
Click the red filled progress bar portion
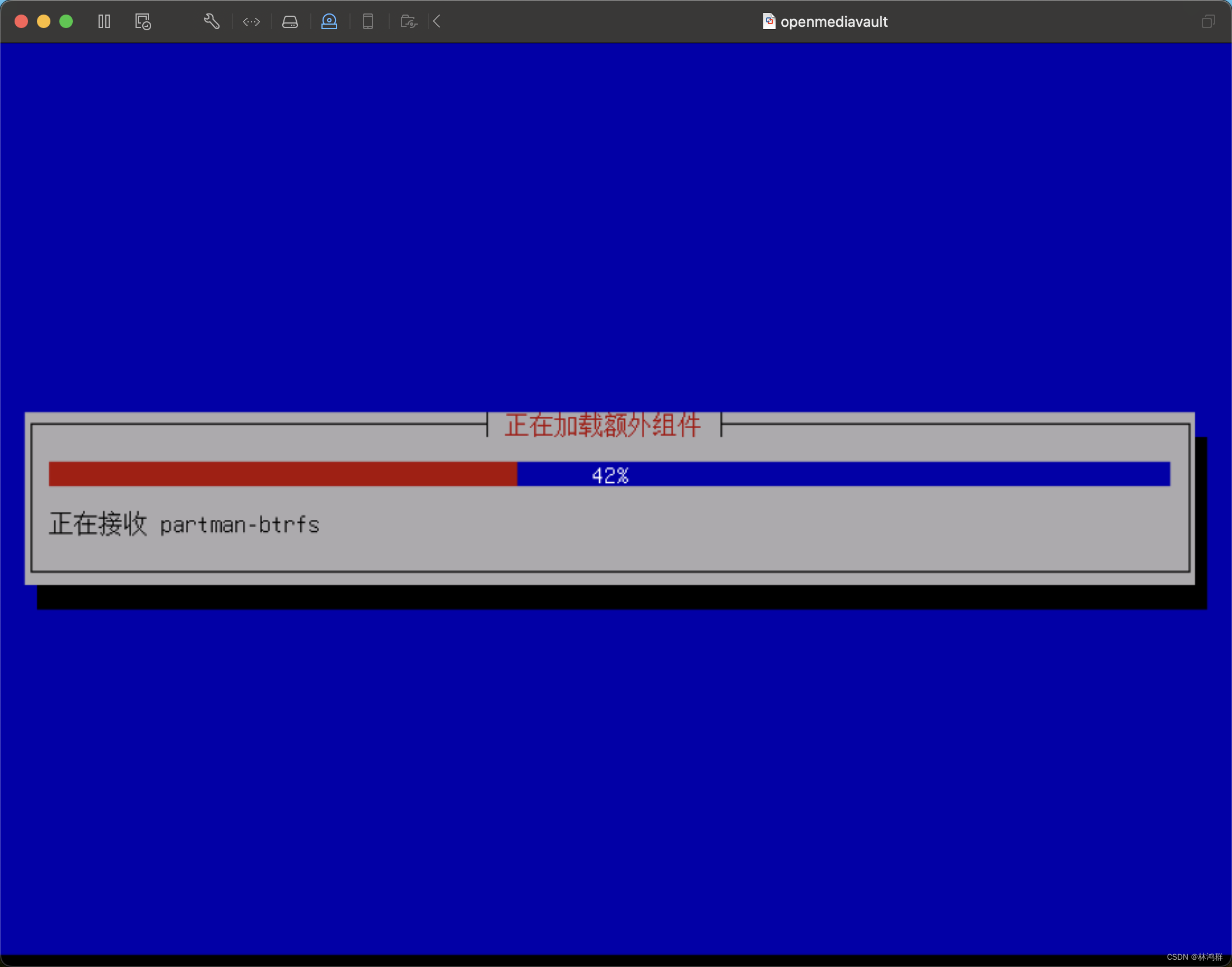coord(283,474)
